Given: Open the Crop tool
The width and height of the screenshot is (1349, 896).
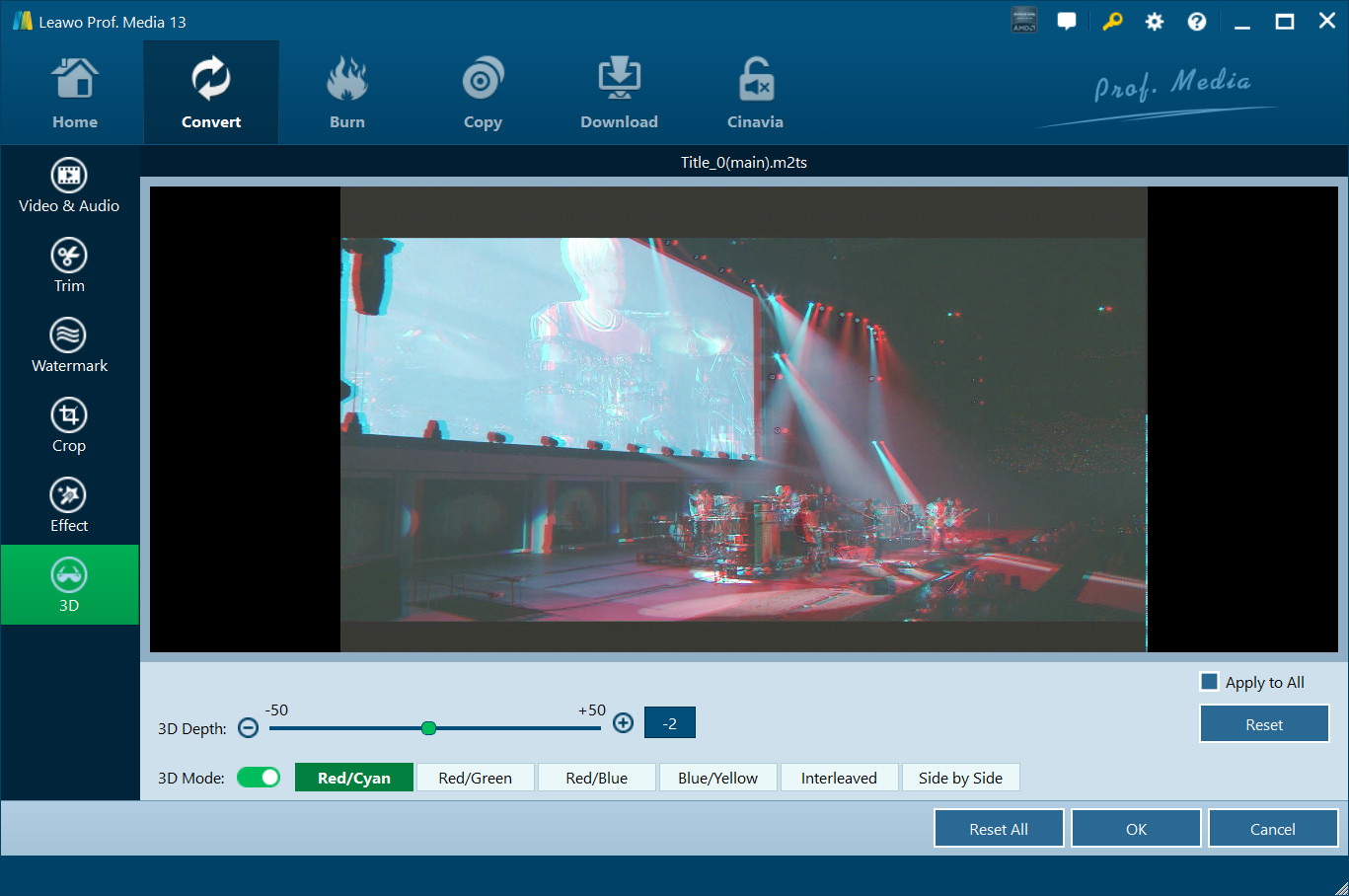Looking at the screenshot, I should click(x=69, y=425).
